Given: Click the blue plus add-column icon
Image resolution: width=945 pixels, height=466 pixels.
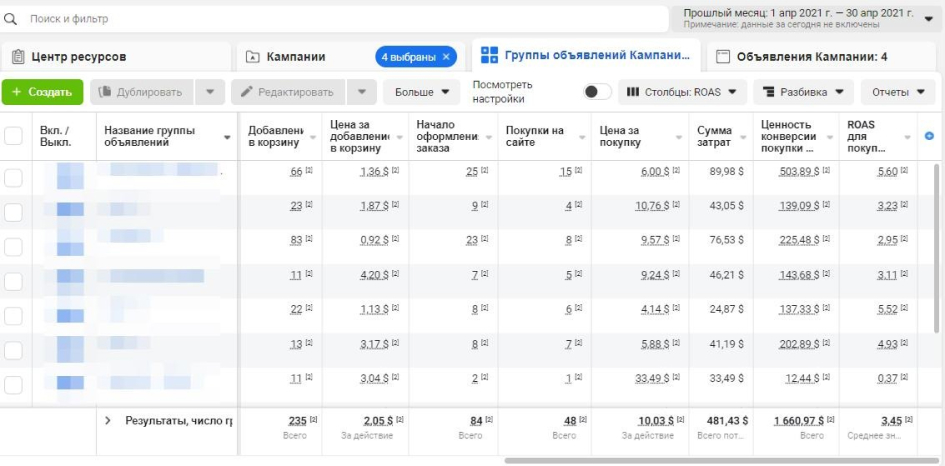Looking at the screenshot, I should (x=929, y=136).
